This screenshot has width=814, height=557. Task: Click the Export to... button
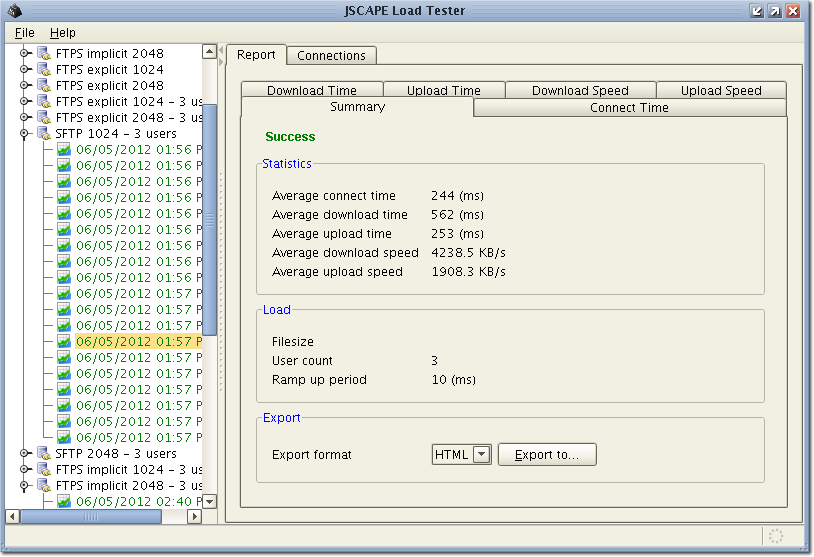pos(547,455)
